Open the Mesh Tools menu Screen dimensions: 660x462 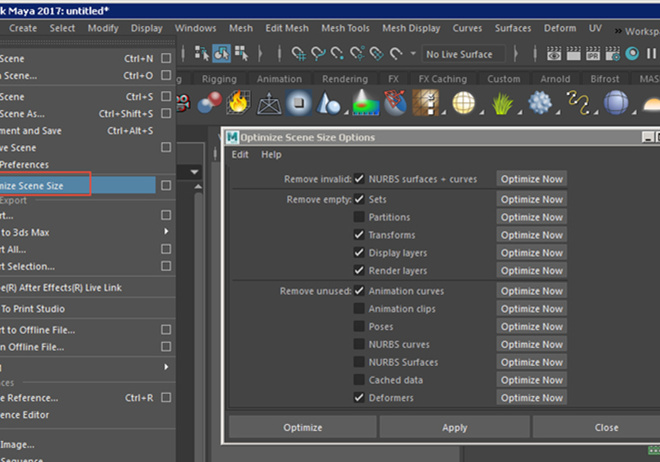tap(346, 28)
